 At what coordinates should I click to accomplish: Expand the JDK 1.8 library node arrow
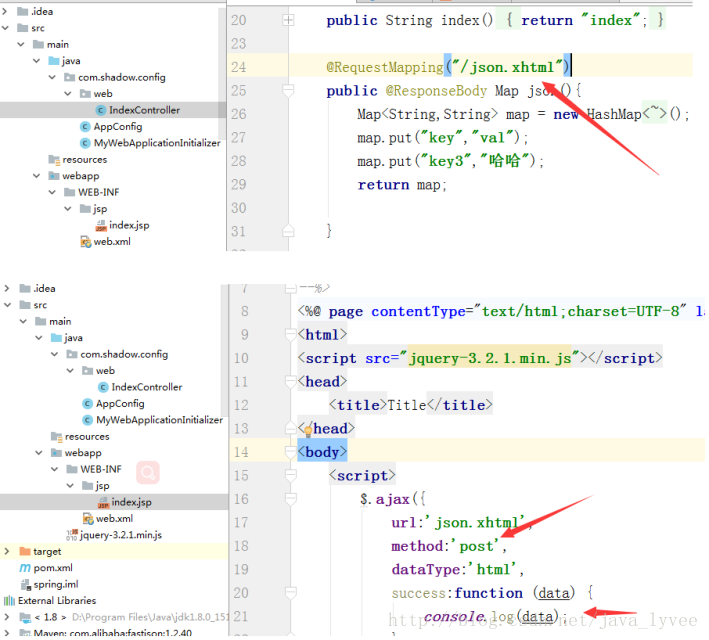[7, 617]
